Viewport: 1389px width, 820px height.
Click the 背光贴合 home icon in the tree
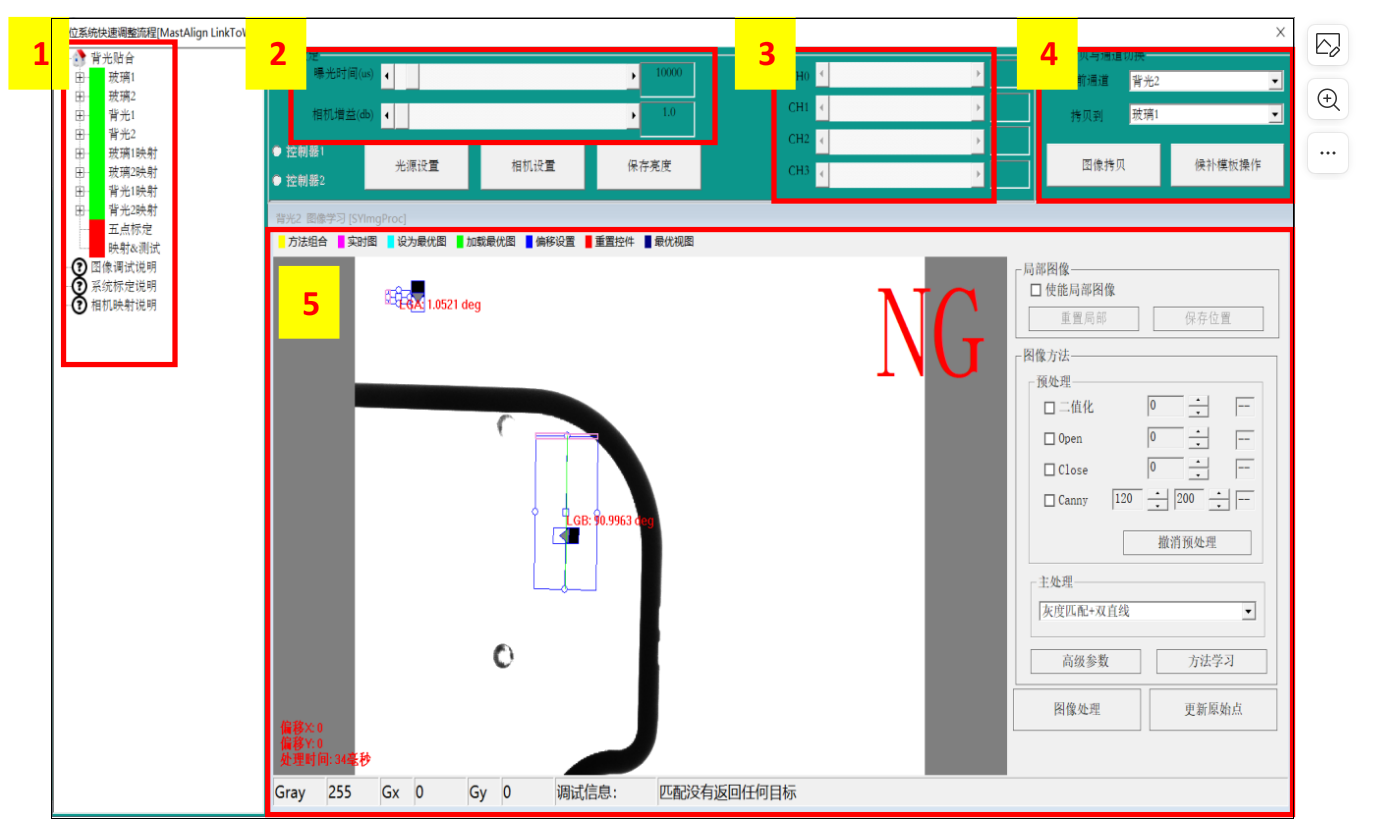tap(79, 58)
